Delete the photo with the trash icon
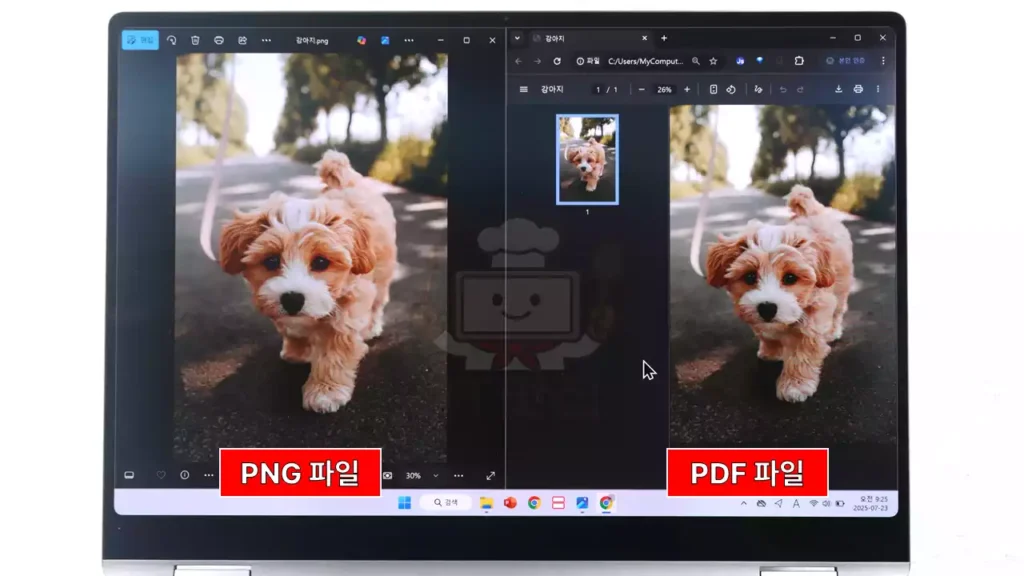The image size is (1024, 576). pos(195,40)
